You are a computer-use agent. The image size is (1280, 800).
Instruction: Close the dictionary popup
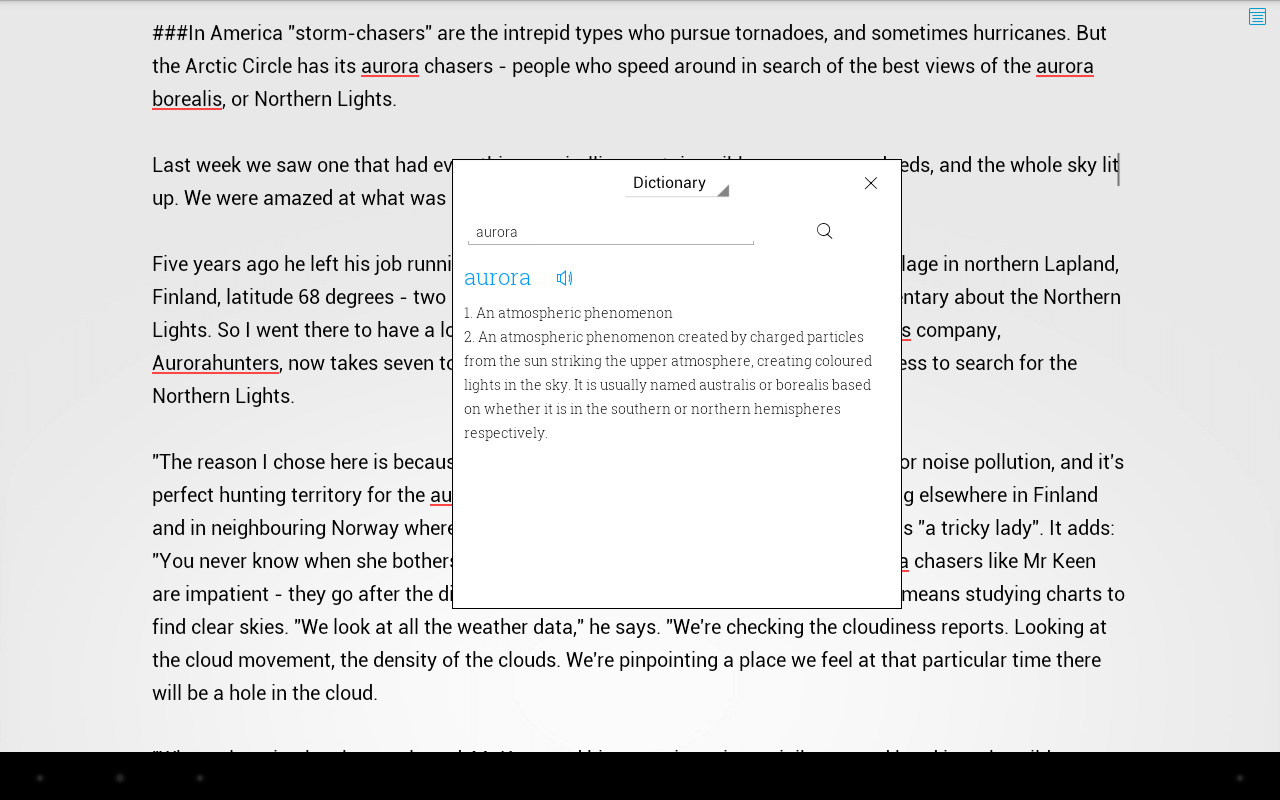871,183
